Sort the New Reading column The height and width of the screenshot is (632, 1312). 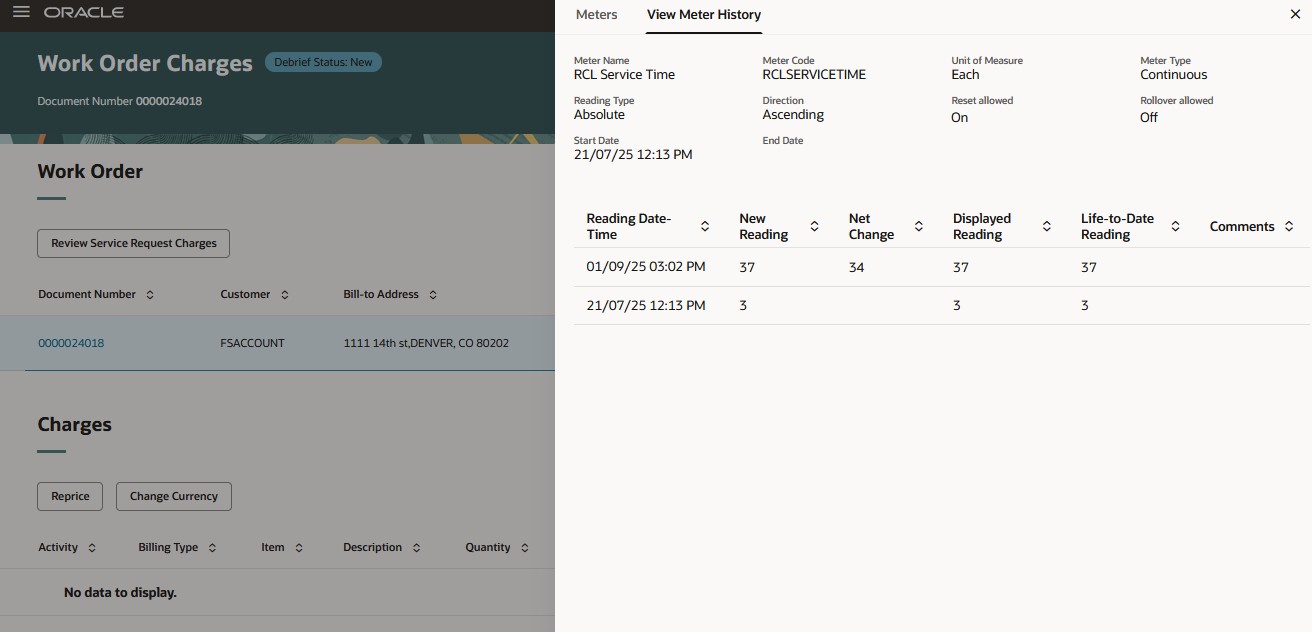[815, 226]
